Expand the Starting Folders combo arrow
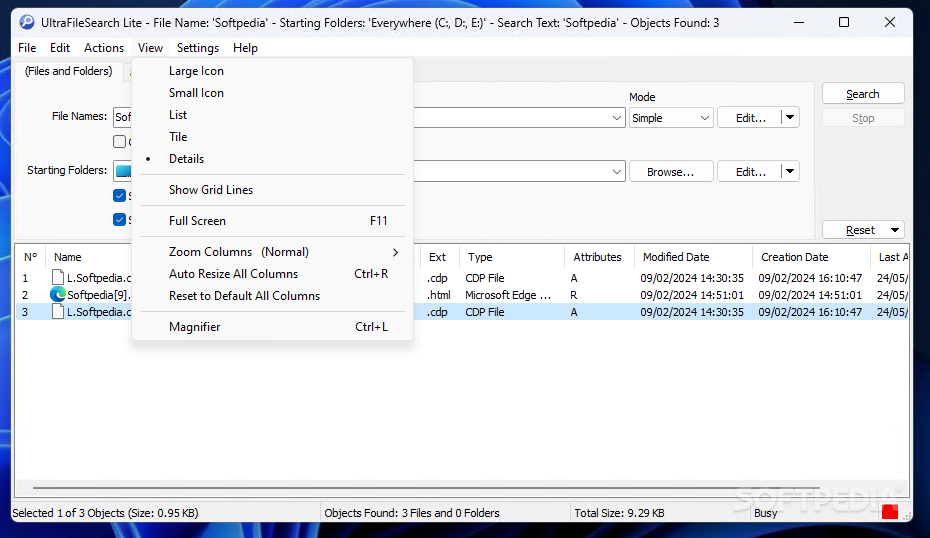Screen dimensions: 930x538 (616, 171)
